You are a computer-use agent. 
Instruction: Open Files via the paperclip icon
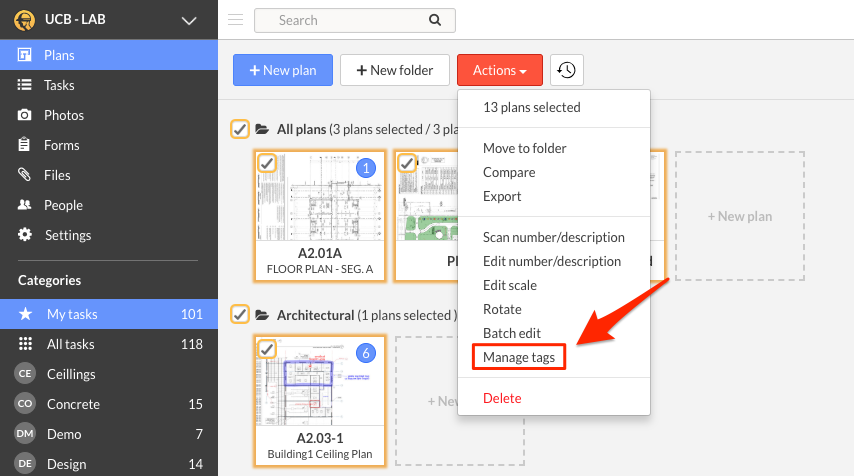coord(25,175)
